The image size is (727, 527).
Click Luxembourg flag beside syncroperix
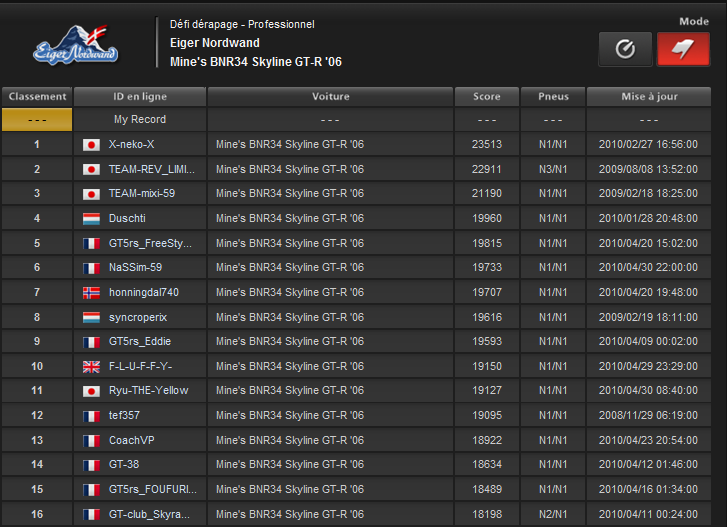[x=91, y=317]
